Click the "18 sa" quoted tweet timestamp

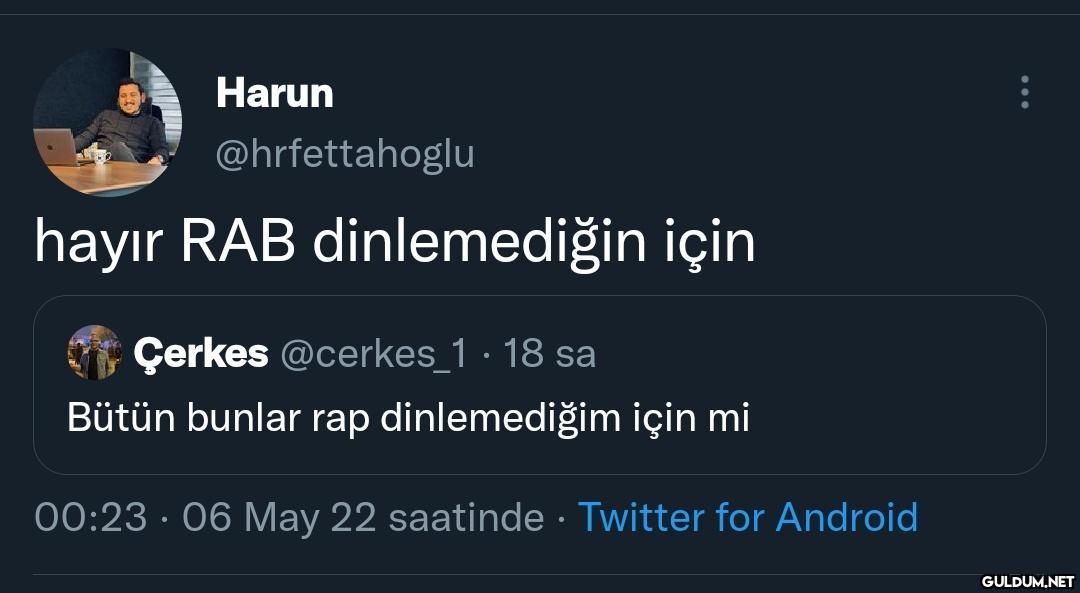[549, 352]
